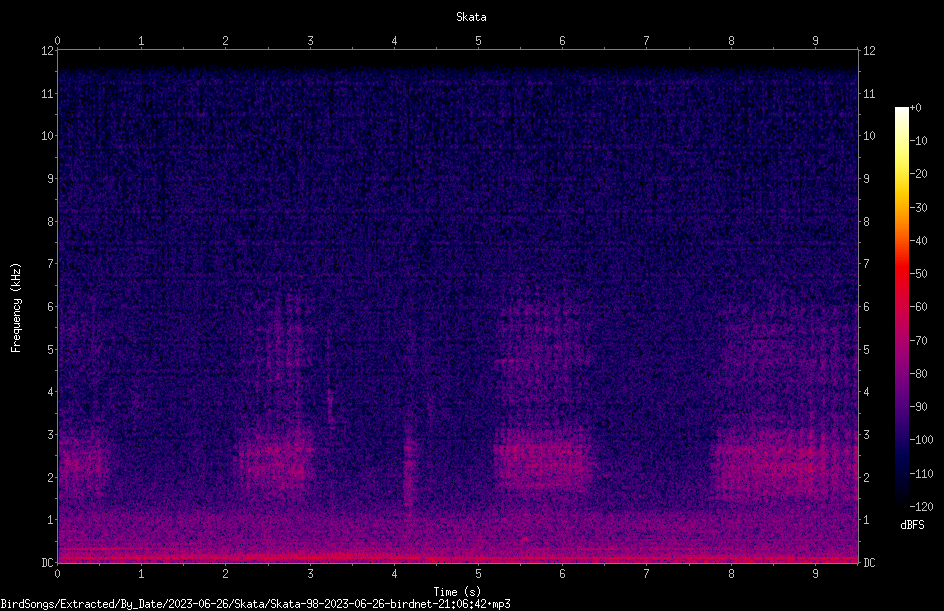Click the '9' label on the left frequency axis
This screenshot has height=611, width=944.
tap(51, 178)
